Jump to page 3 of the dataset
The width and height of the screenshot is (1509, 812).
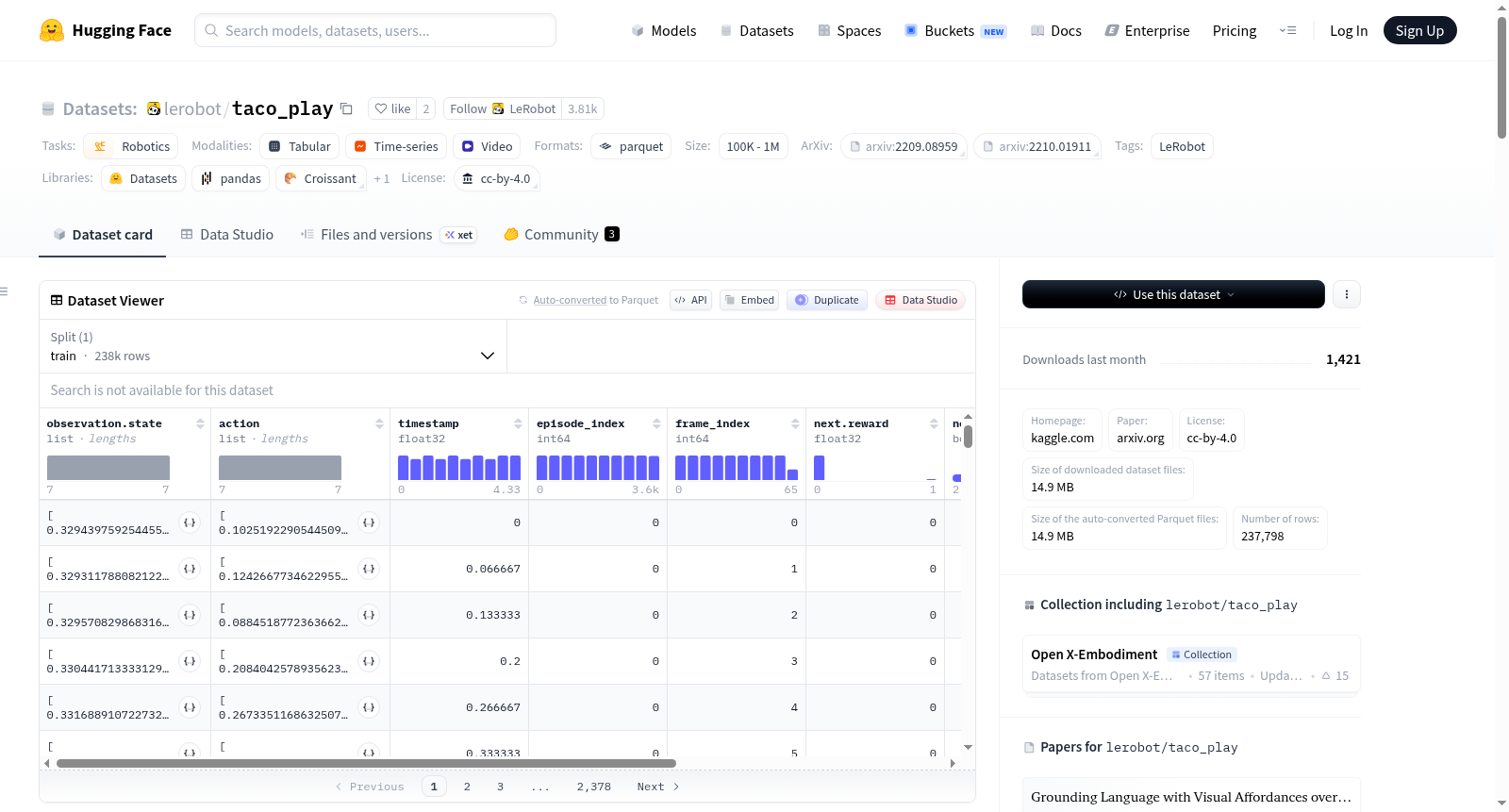point(500,787)
